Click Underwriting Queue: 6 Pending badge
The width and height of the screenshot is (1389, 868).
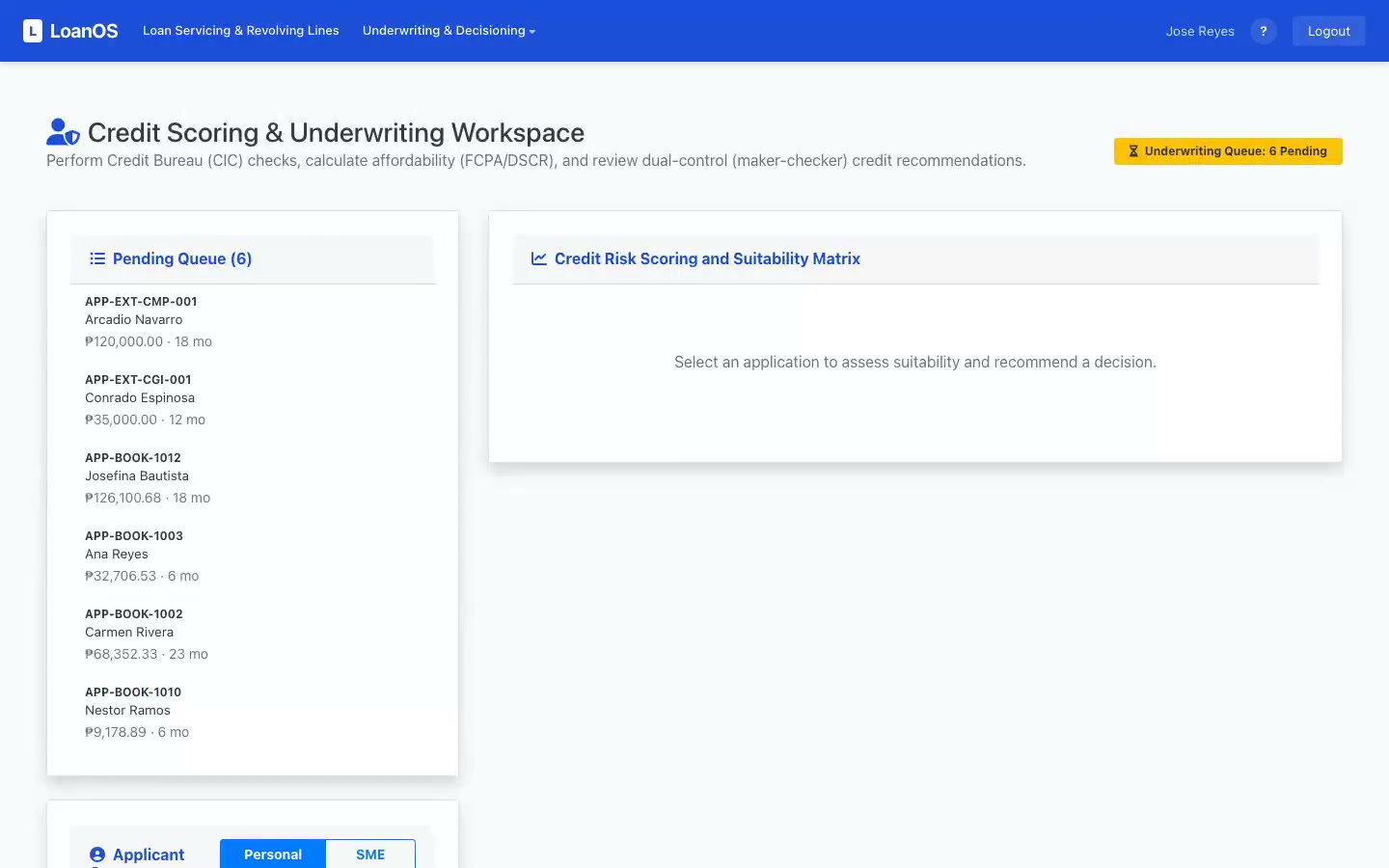(1228, 151)
